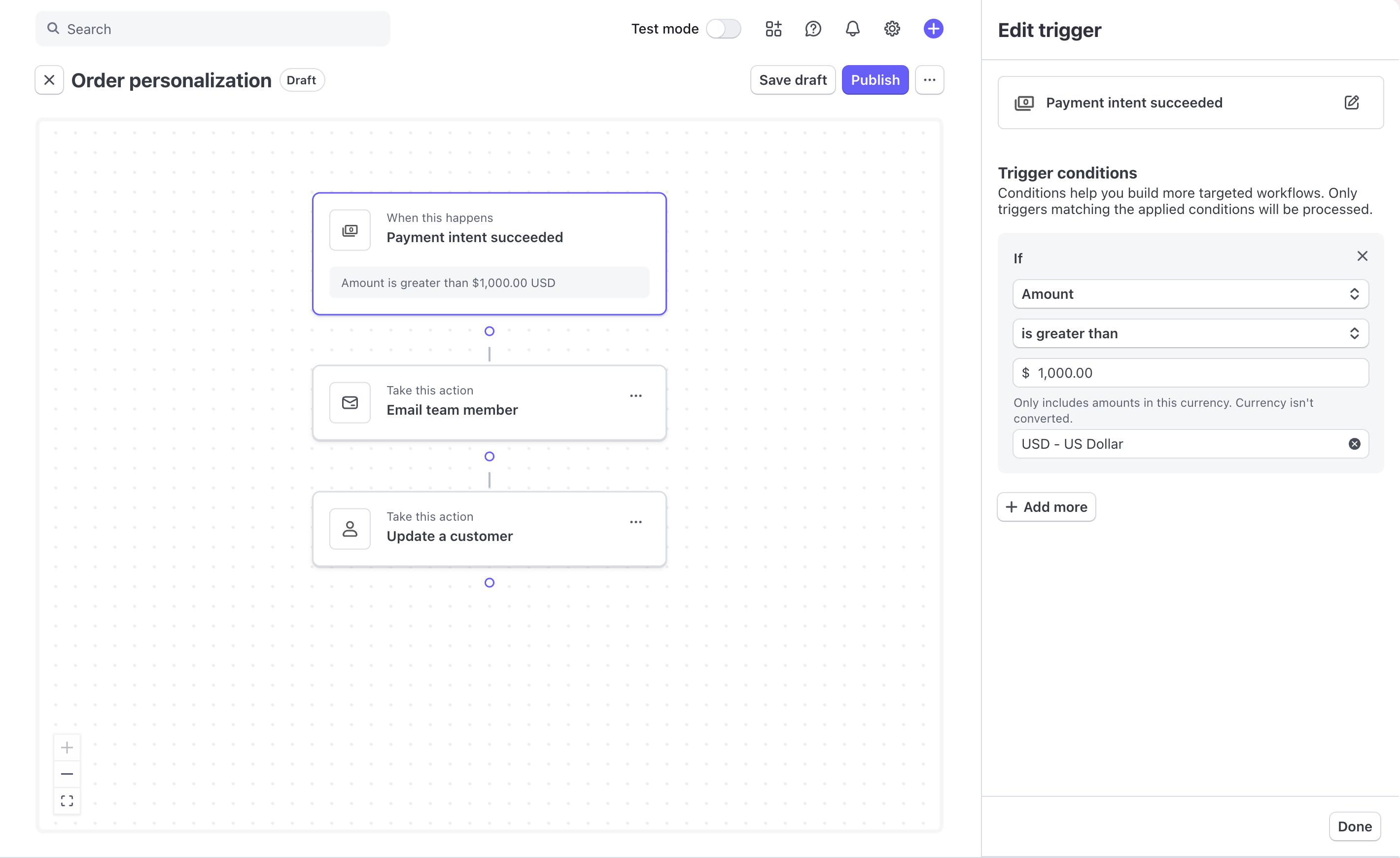Click the apps grid icon
This screenshot has width=1400, height=858.
click(773, 29)
